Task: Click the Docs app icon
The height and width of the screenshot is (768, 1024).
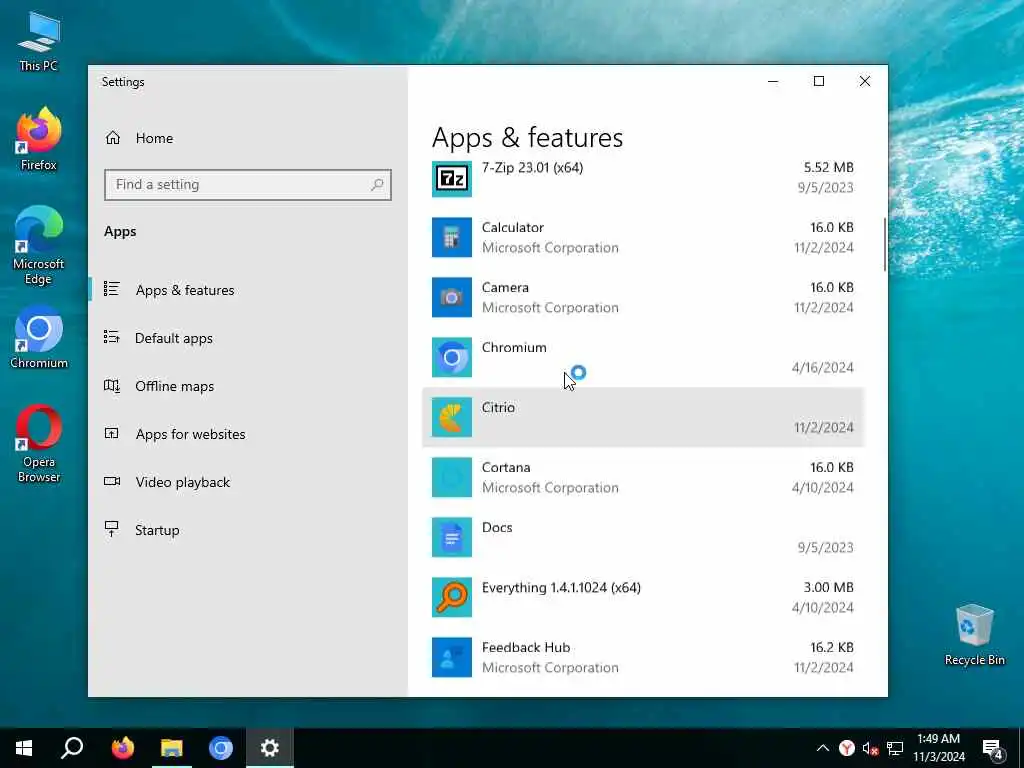Action: pos(451,537)
